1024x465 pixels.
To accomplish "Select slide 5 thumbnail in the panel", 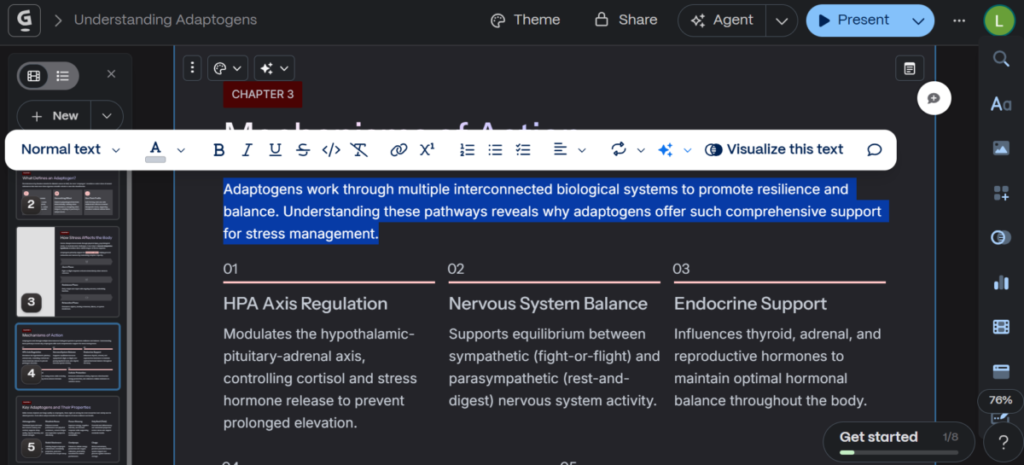I will [68, 428].
